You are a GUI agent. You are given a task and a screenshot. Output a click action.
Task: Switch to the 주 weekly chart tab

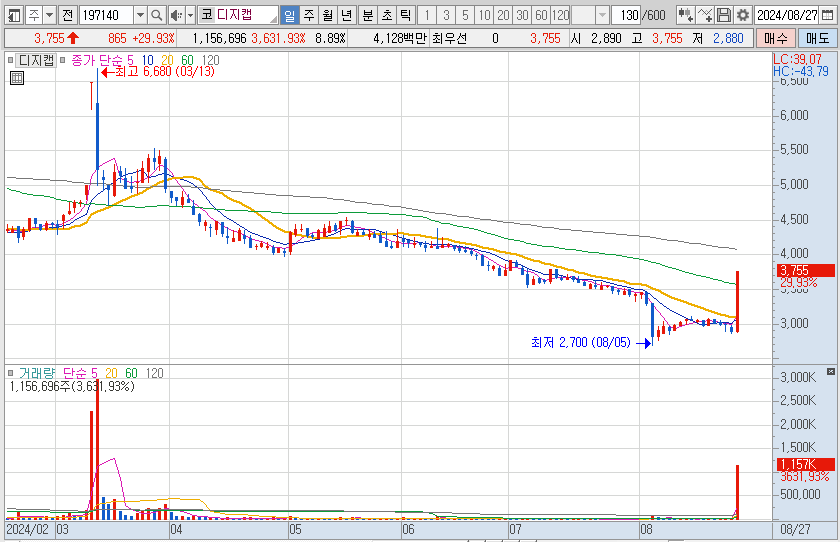click(x=309, y=15)
